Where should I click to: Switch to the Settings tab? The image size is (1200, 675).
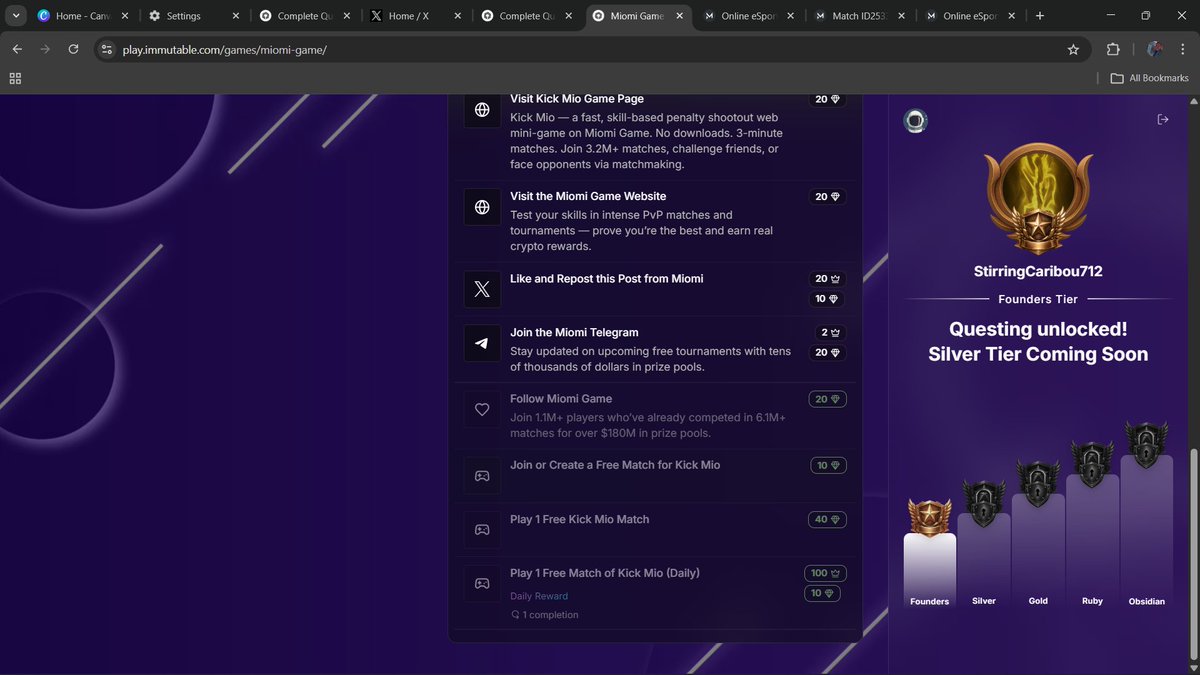pyautogui.click(x=192, y=16)
